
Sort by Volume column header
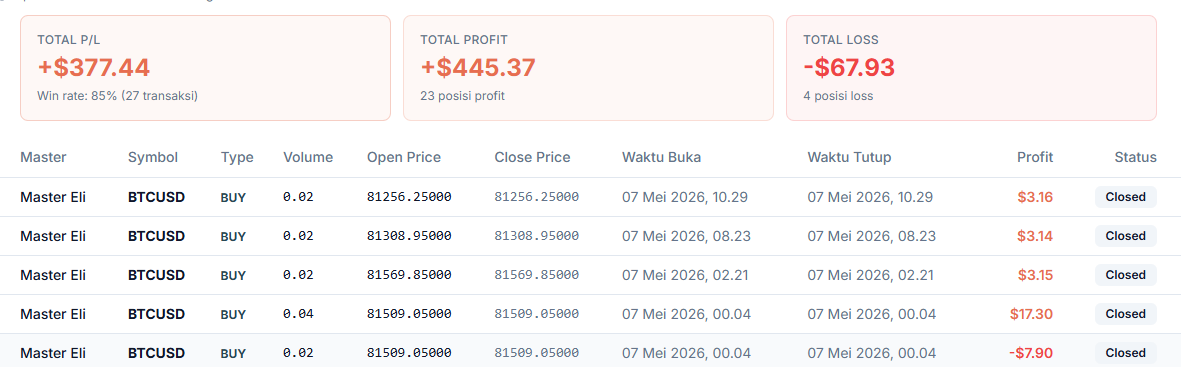(308, 157)
